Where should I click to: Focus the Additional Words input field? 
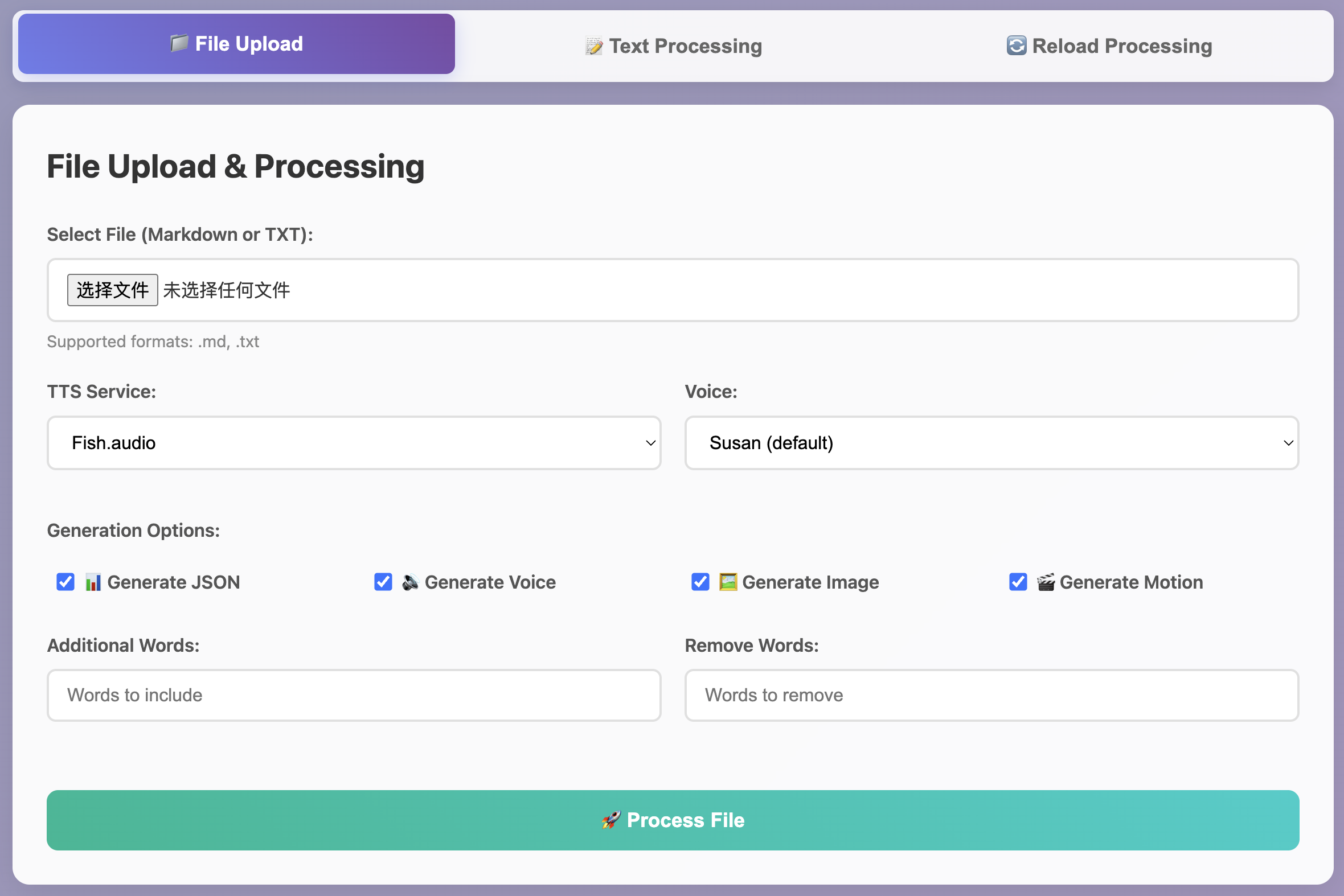pyautogui.click(x=354, y=695)
